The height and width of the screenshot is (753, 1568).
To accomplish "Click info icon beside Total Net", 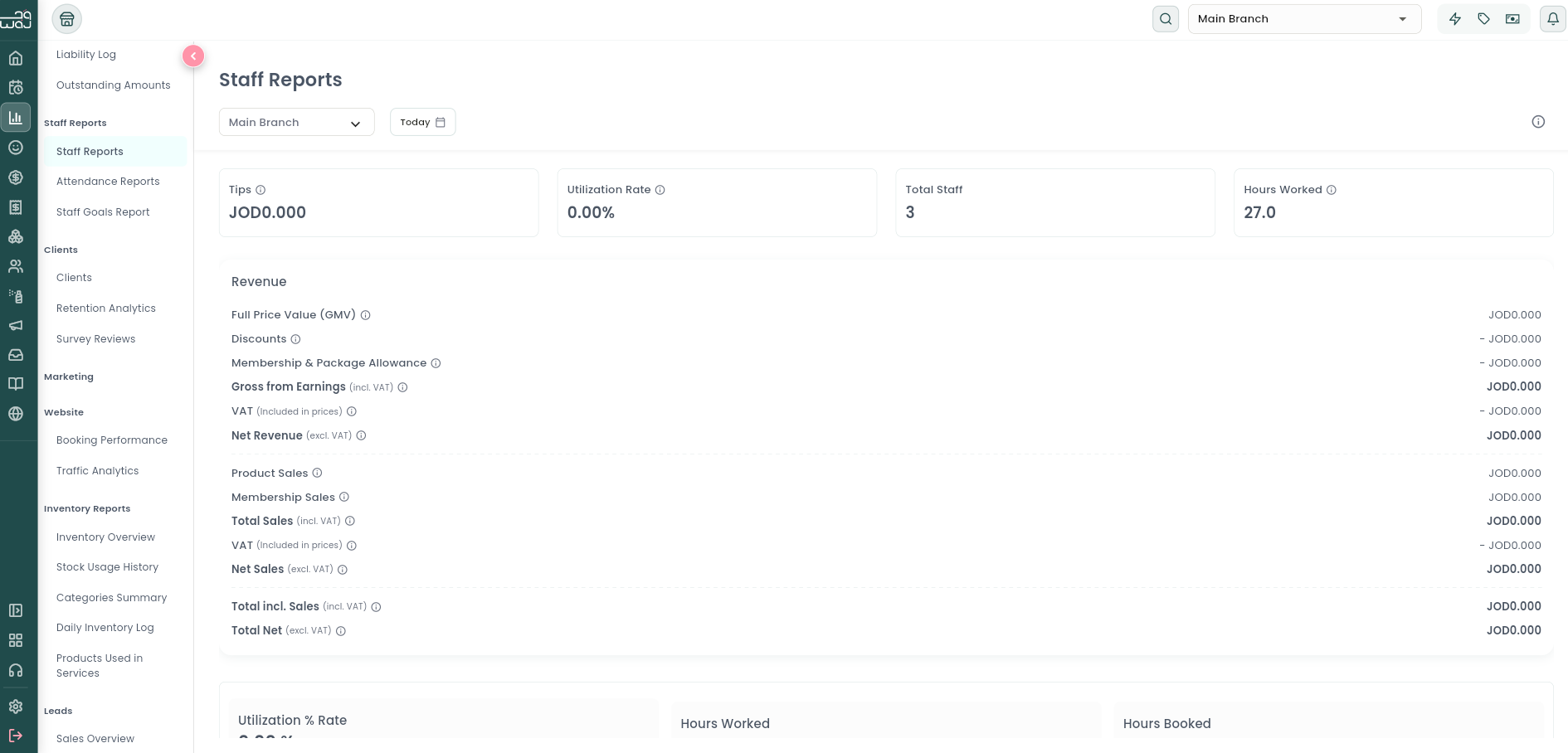I will 341,631.
